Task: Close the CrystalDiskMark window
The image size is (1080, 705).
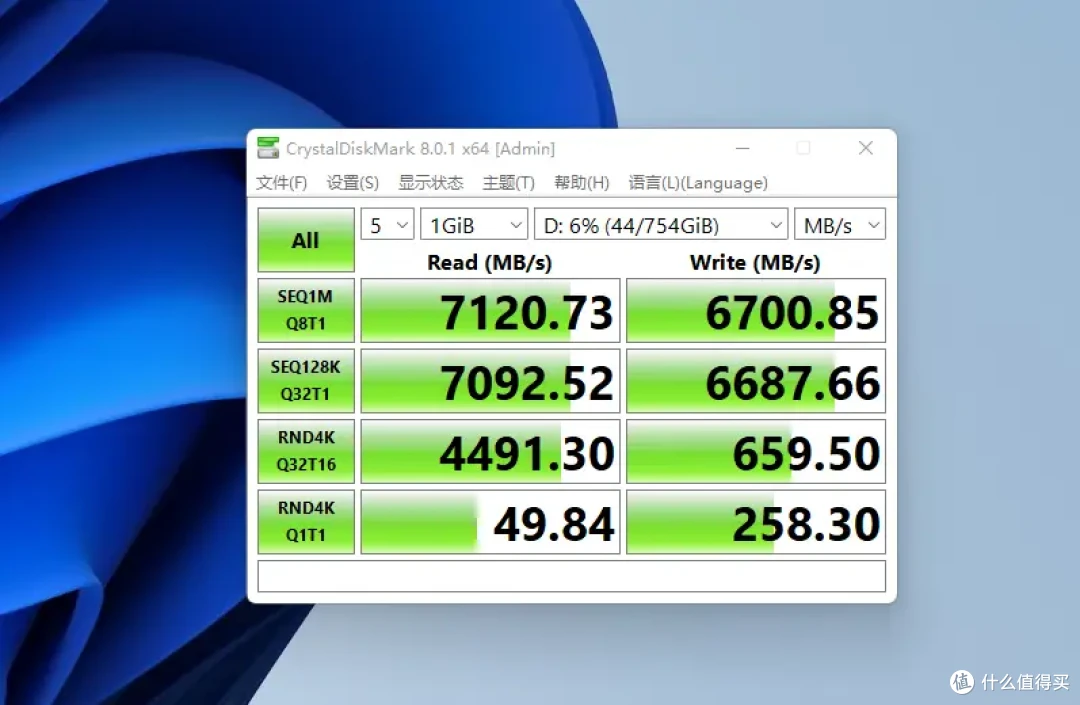Action: pos(866,148)
